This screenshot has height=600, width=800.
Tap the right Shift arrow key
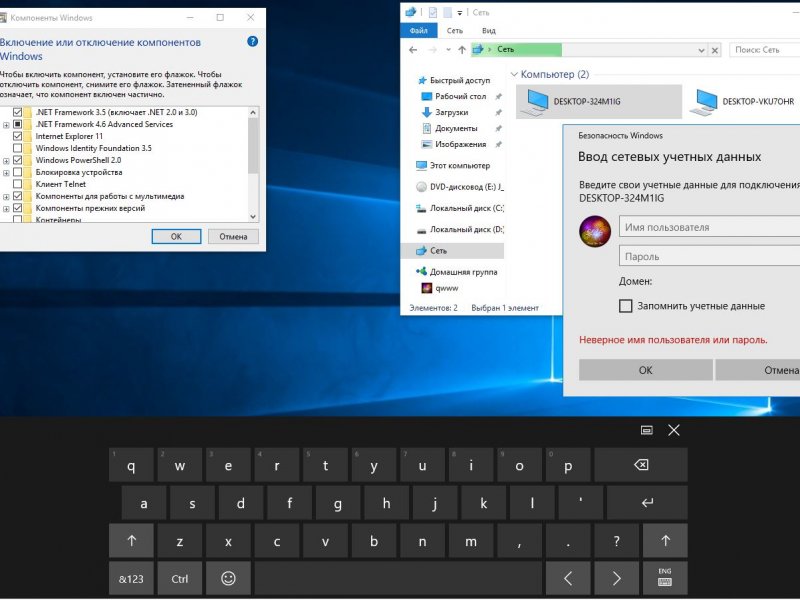[665, 541]
